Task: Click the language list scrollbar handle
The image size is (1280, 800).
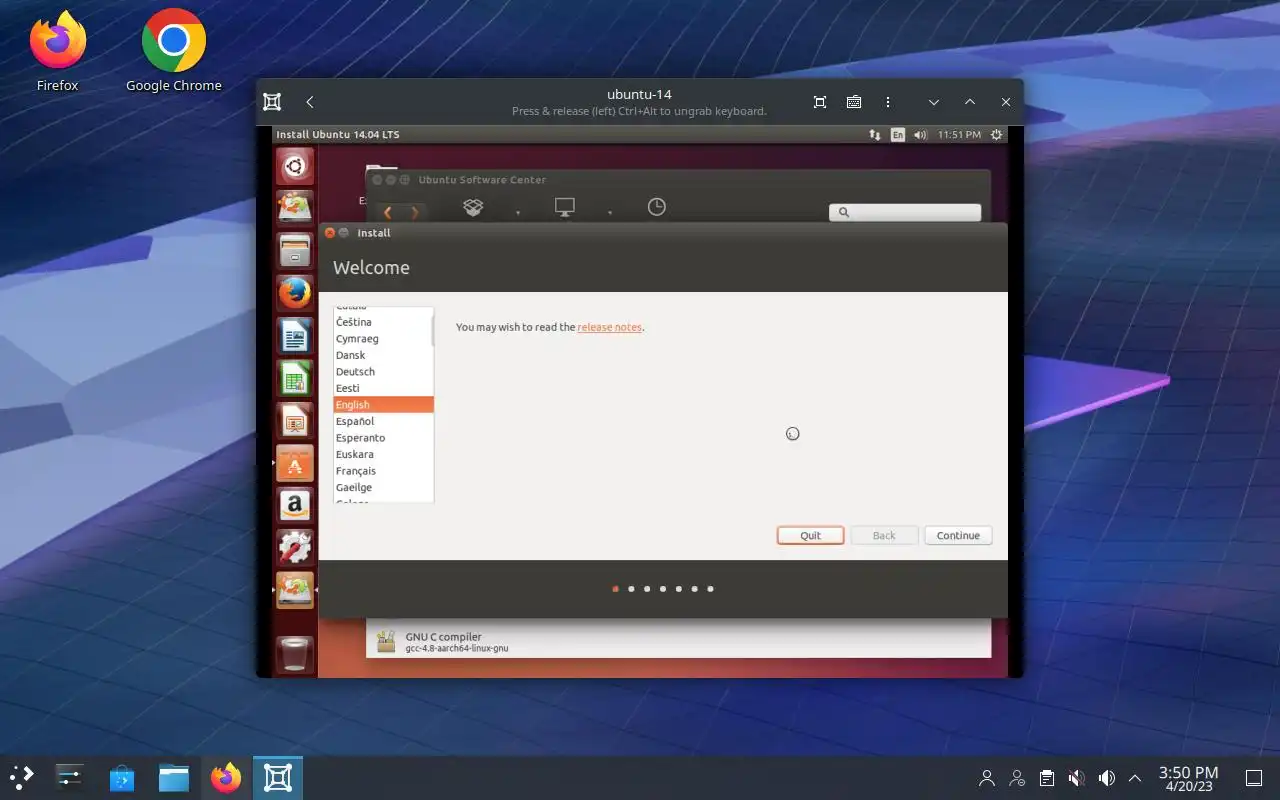Action: [433, 329]
